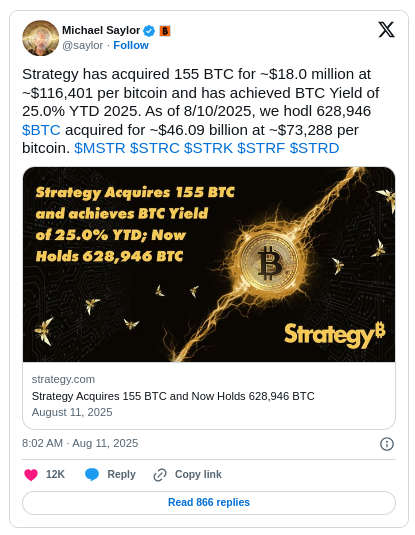415x535 pixels.
Task: Click the $STRK cashtag
Action: pos(208,148)
